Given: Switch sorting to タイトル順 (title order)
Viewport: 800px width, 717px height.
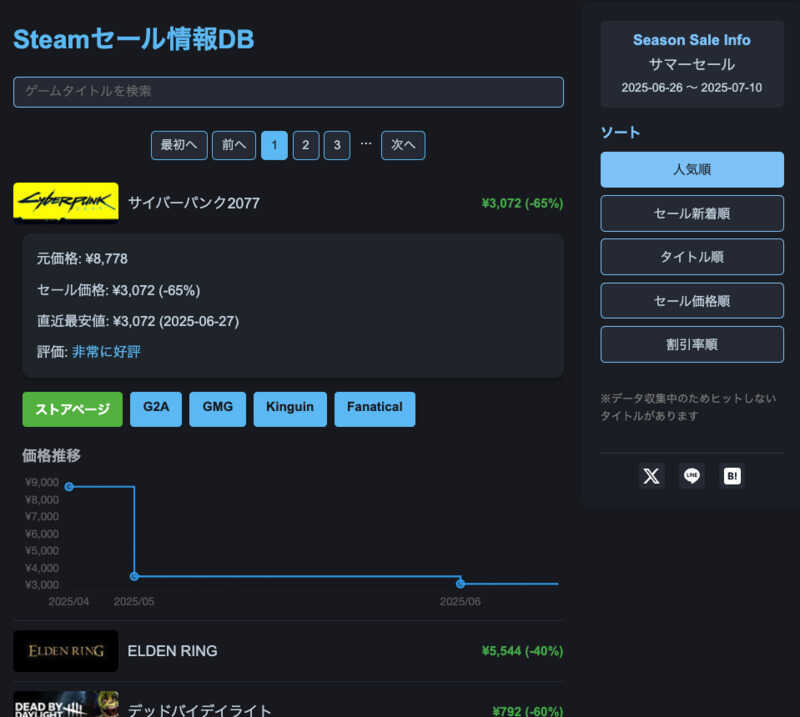Looking at the screenshot, I should tap(691, 256).
